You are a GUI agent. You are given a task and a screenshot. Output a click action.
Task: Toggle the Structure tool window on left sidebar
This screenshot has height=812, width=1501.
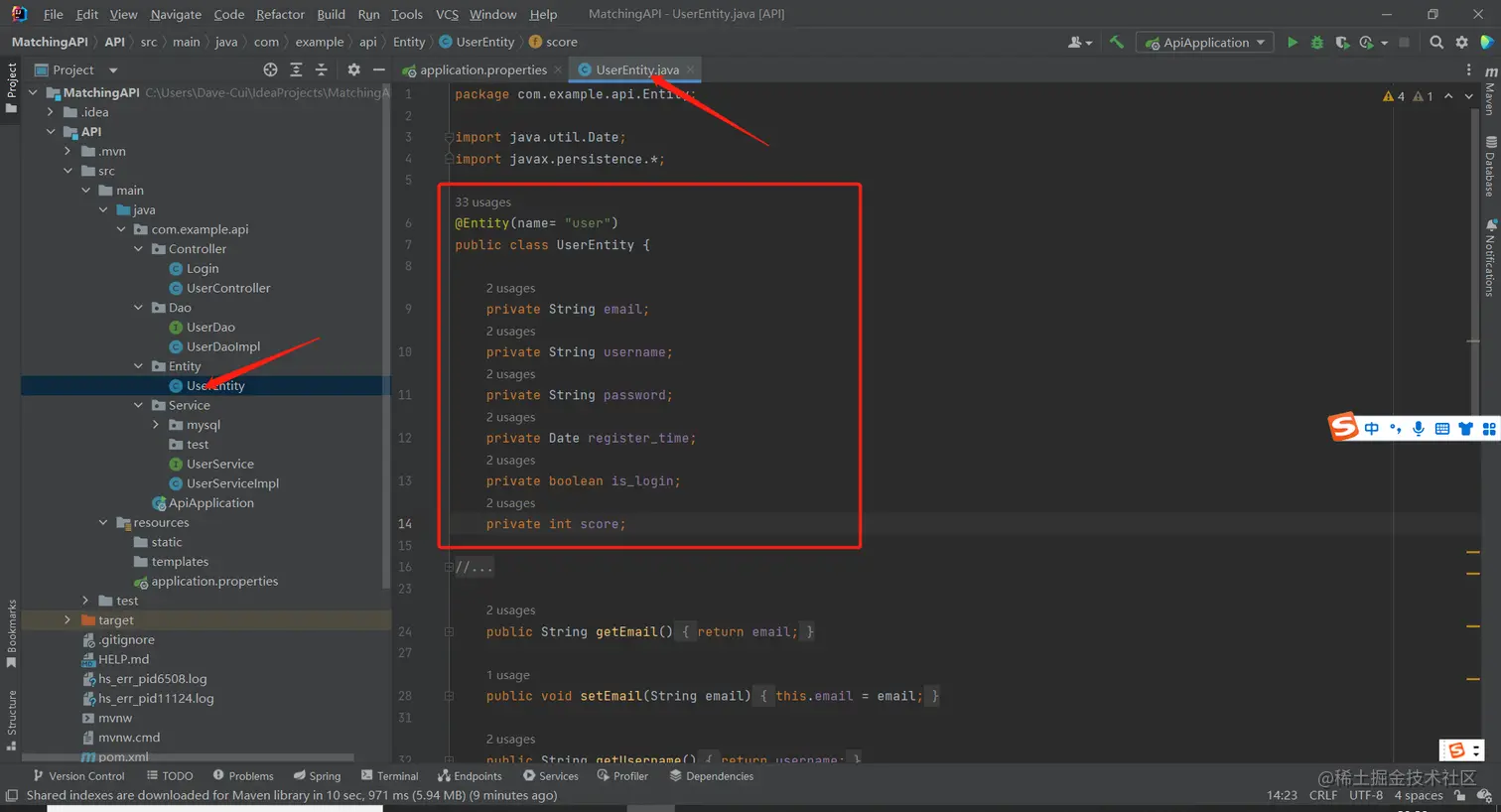(12, 719)
